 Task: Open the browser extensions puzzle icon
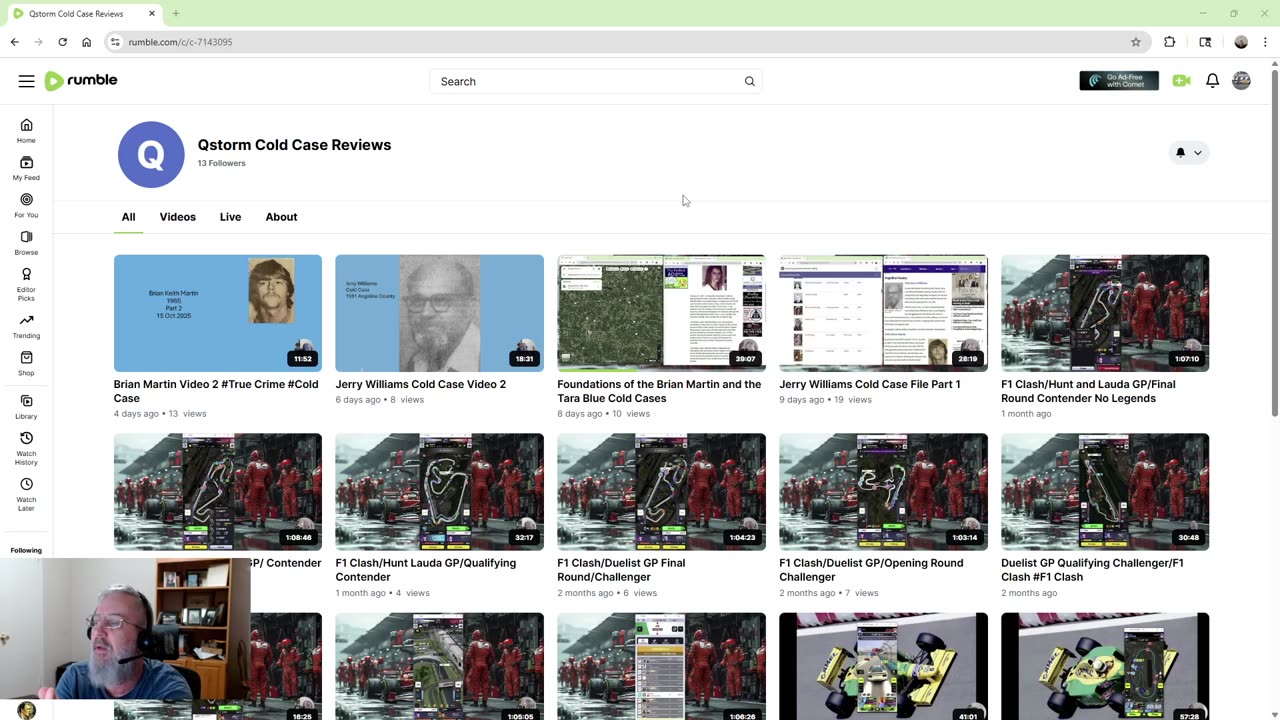click(1170, 42)
